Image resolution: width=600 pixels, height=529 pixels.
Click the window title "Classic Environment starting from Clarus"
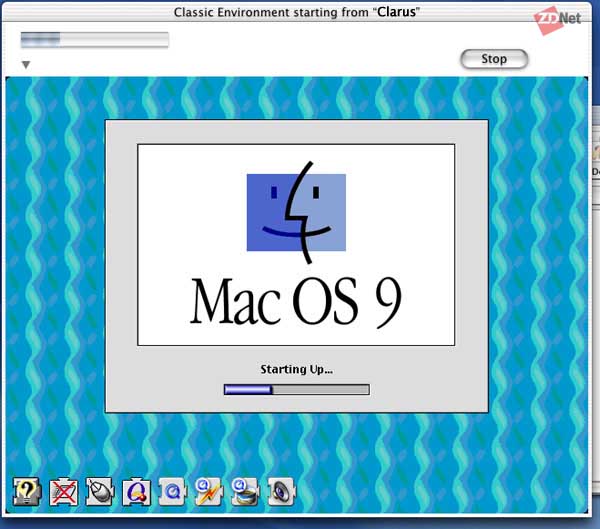(x=297, y=12)
